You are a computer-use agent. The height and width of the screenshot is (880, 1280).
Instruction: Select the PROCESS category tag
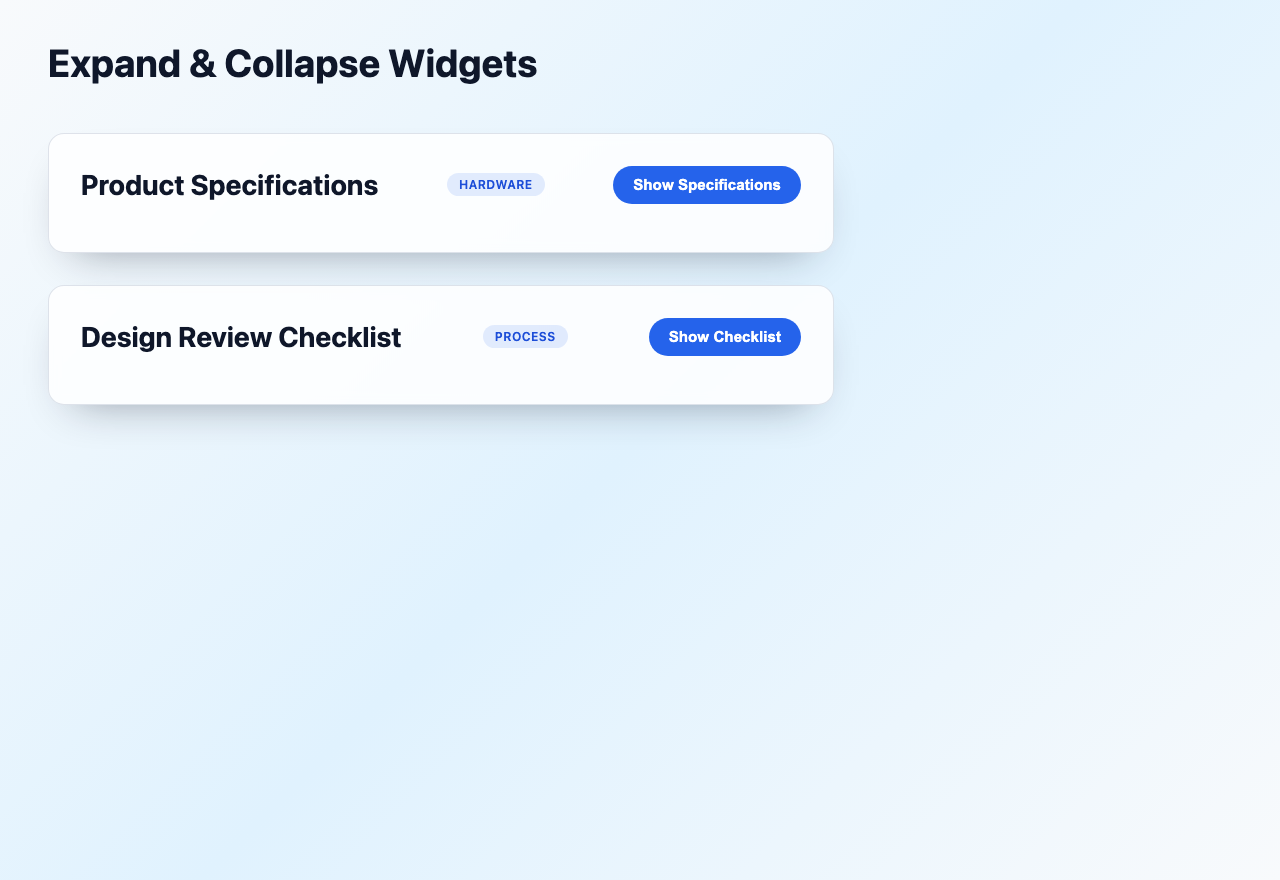(x=525, y=337)
